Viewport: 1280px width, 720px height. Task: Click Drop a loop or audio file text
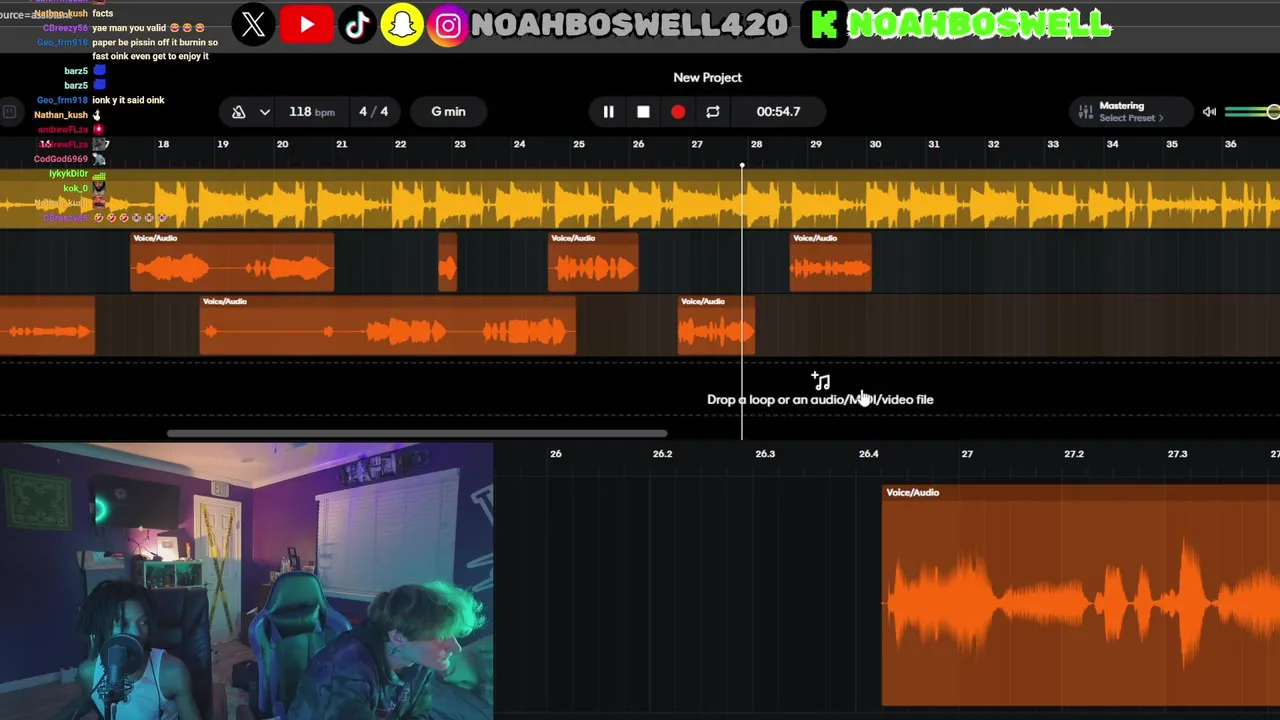click(820, 400)
